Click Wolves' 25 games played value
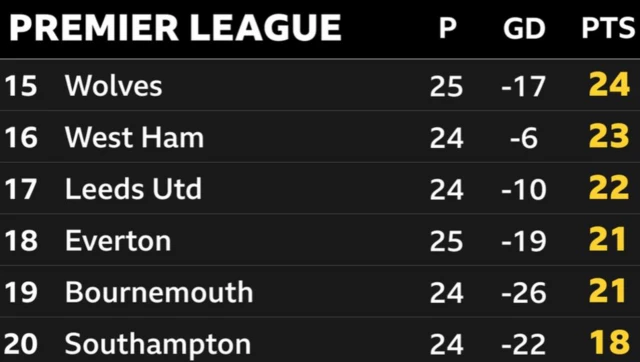This screenshot has height=362, width=640. 447,87
